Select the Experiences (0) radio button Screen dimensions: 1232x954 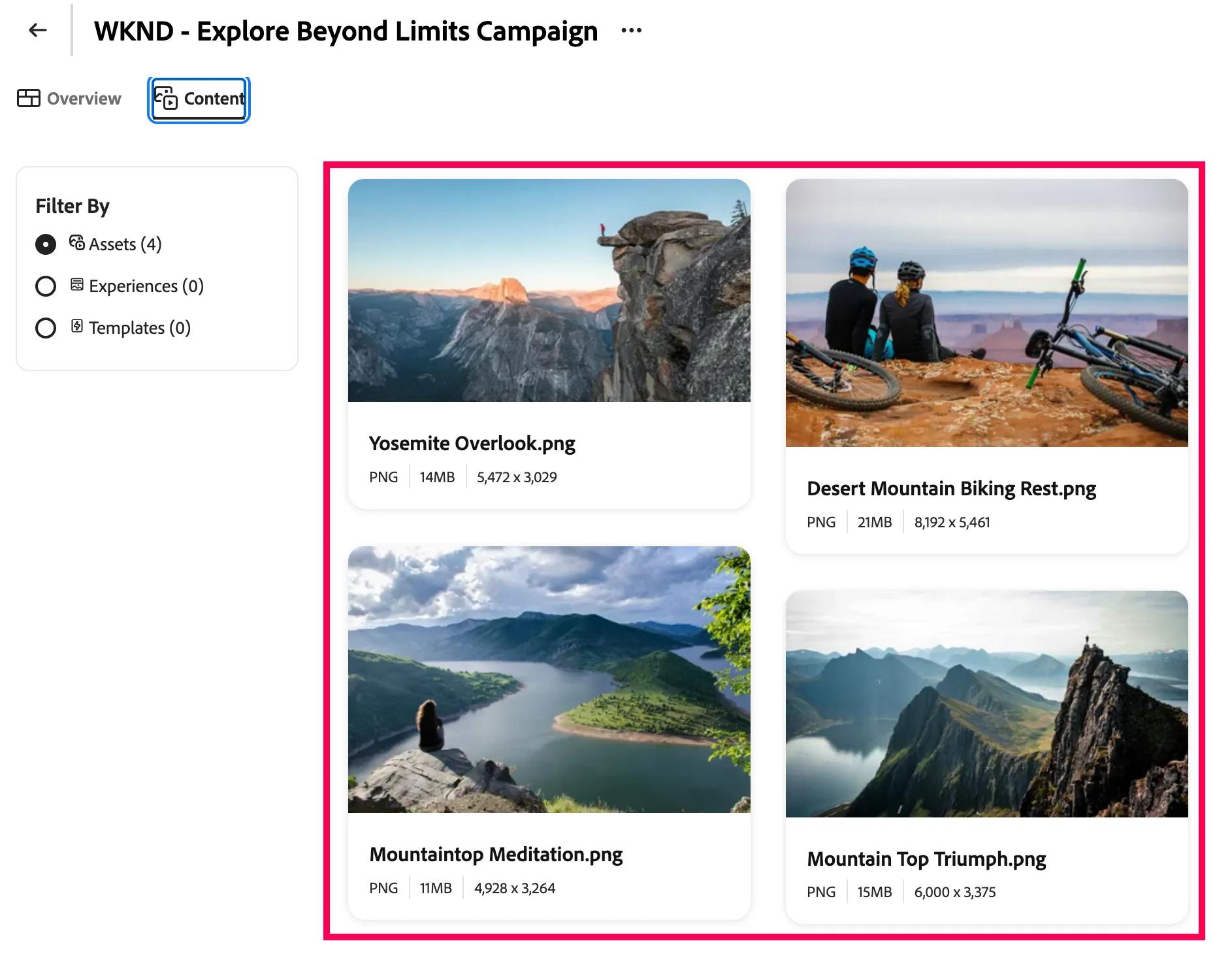[46, 286]
